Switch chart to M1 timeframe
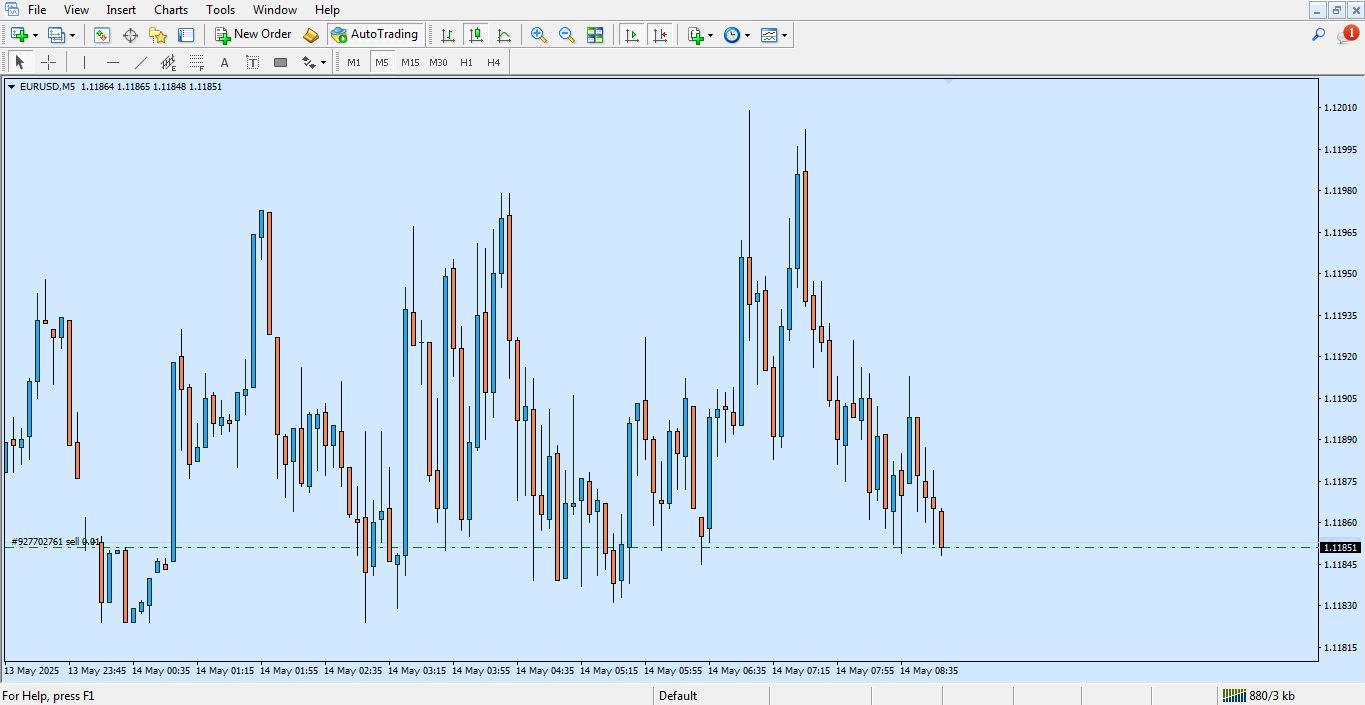Image resolution: width=1365 pixels, height=705 pixels. 354,62
